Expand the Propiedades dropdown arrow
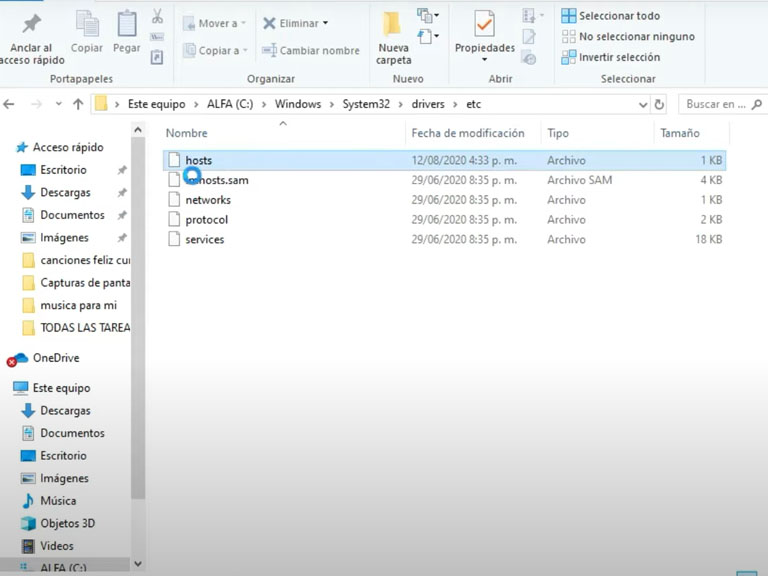The image size is (768, 576). point(484,59)
